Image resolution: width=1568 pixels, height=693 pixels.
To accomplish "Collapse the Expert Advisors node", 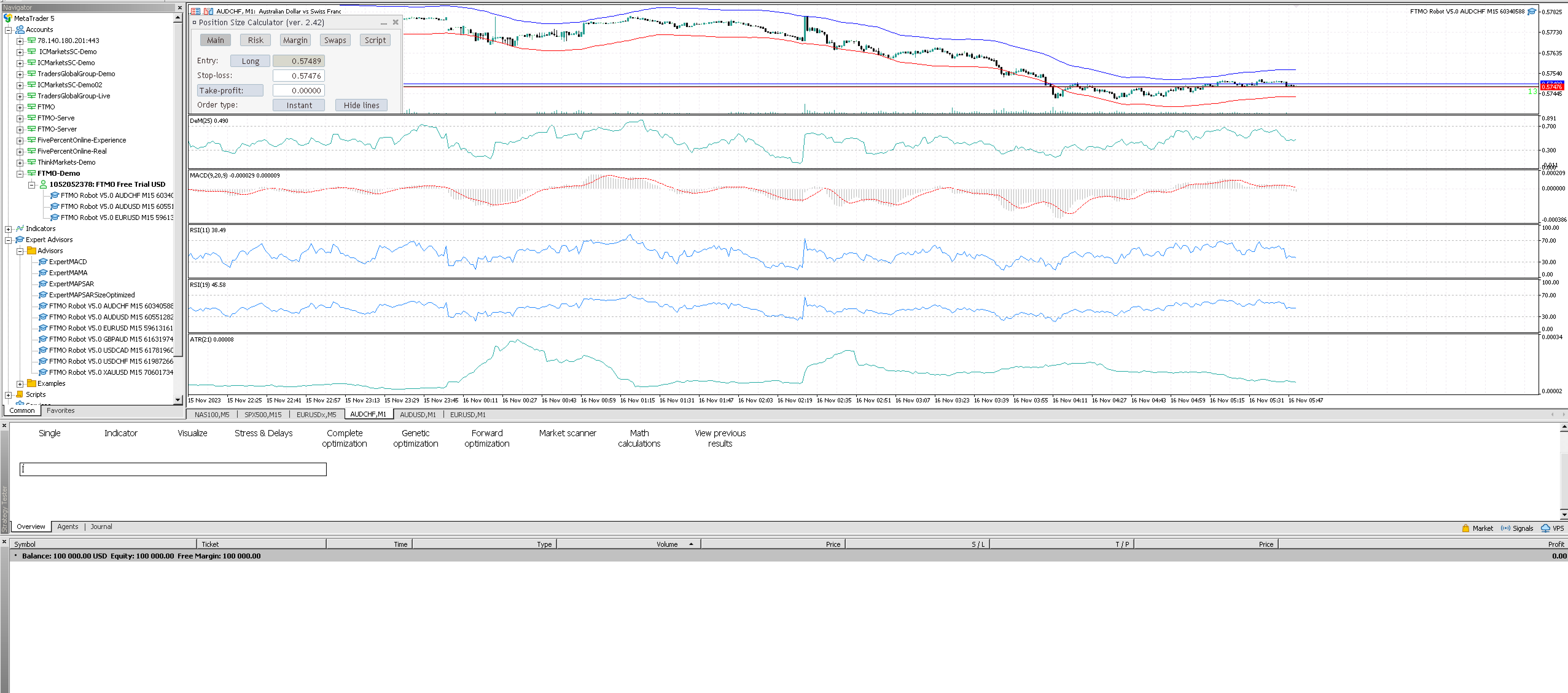I will coord(8,240).
